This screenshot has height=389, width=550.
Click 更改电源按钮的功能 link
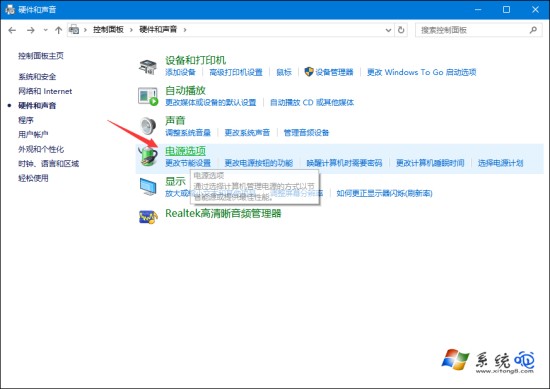coord(259,163)
